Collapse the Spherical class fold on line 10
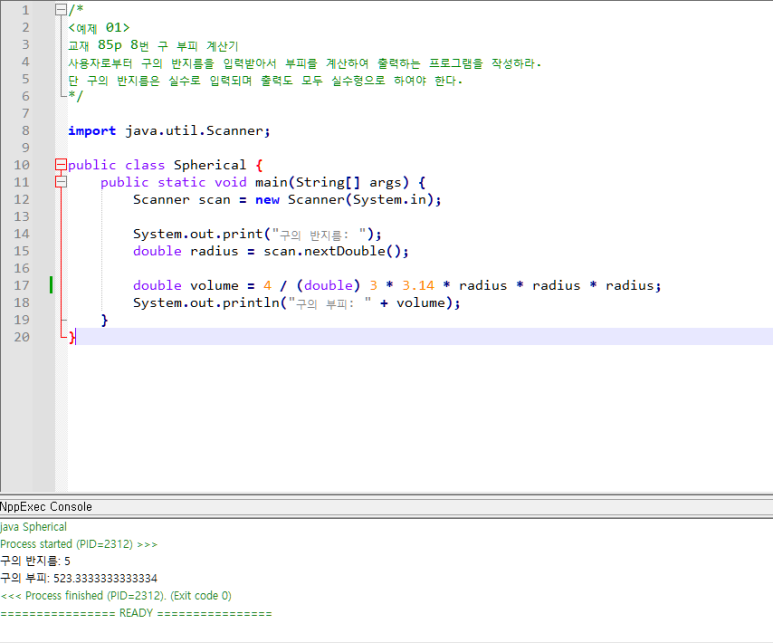The width and height of the screenshot is (773, 643). (x=61, y=165)
